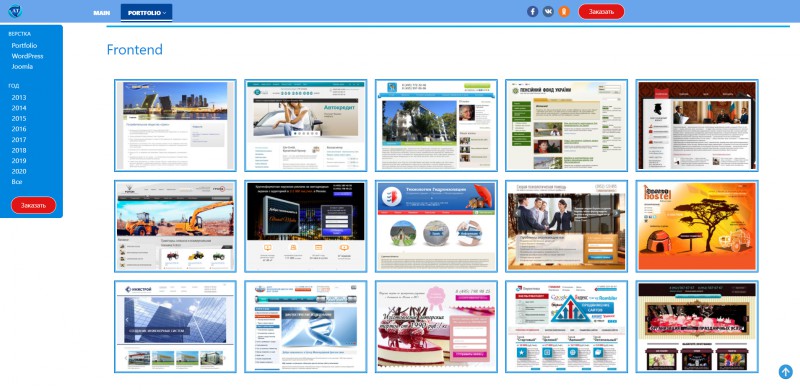The height and width of the screenshot is (392, 800).
Task: Open the Автокредит car site thumbnail
Action: click(x=306, y=126)
